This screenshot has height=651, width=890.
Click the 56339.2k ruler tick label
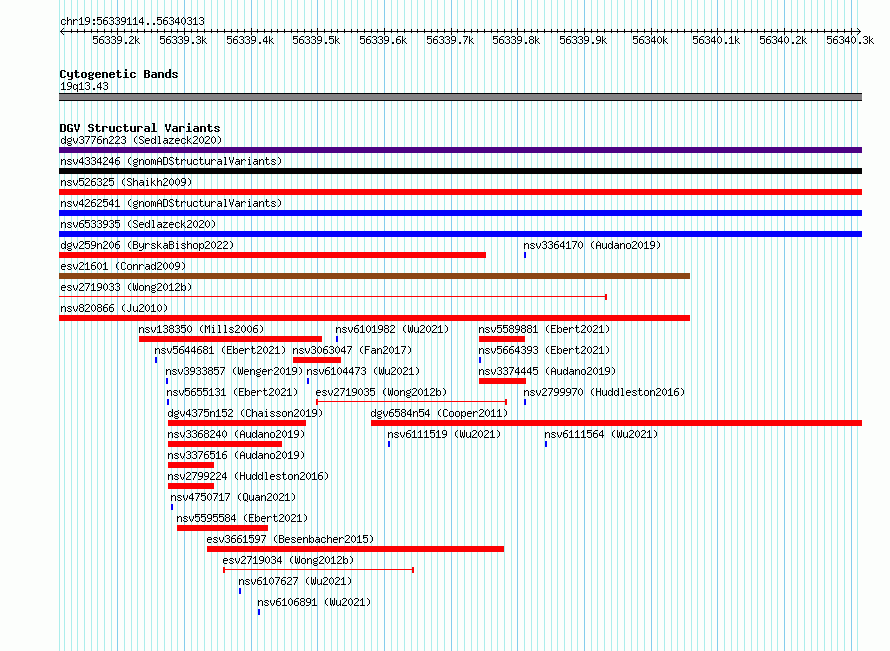click(x=116, y=40)
